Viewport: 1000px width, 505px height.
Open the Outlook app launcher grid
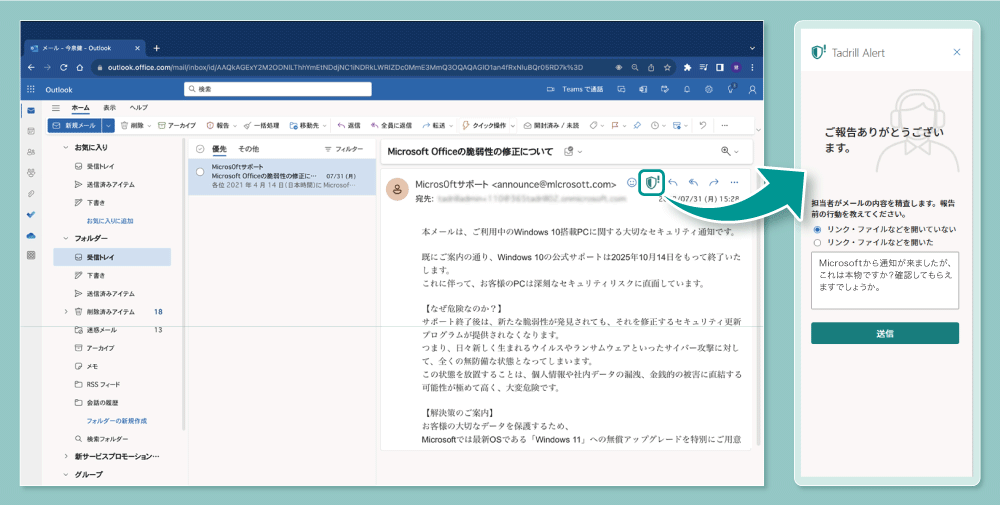pos(31,89)
